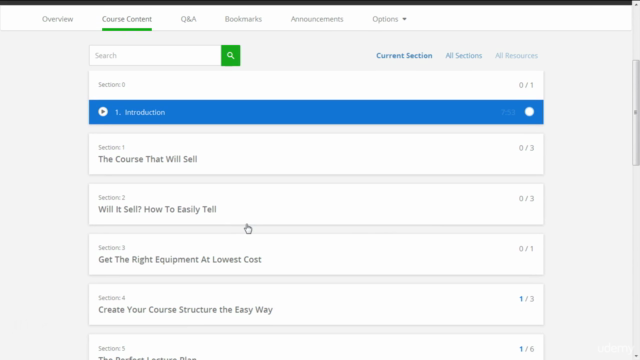Viewport: 640px width, 360px height.
Task: Click the green search magnifier button
Action: click(x=231, y=56)
